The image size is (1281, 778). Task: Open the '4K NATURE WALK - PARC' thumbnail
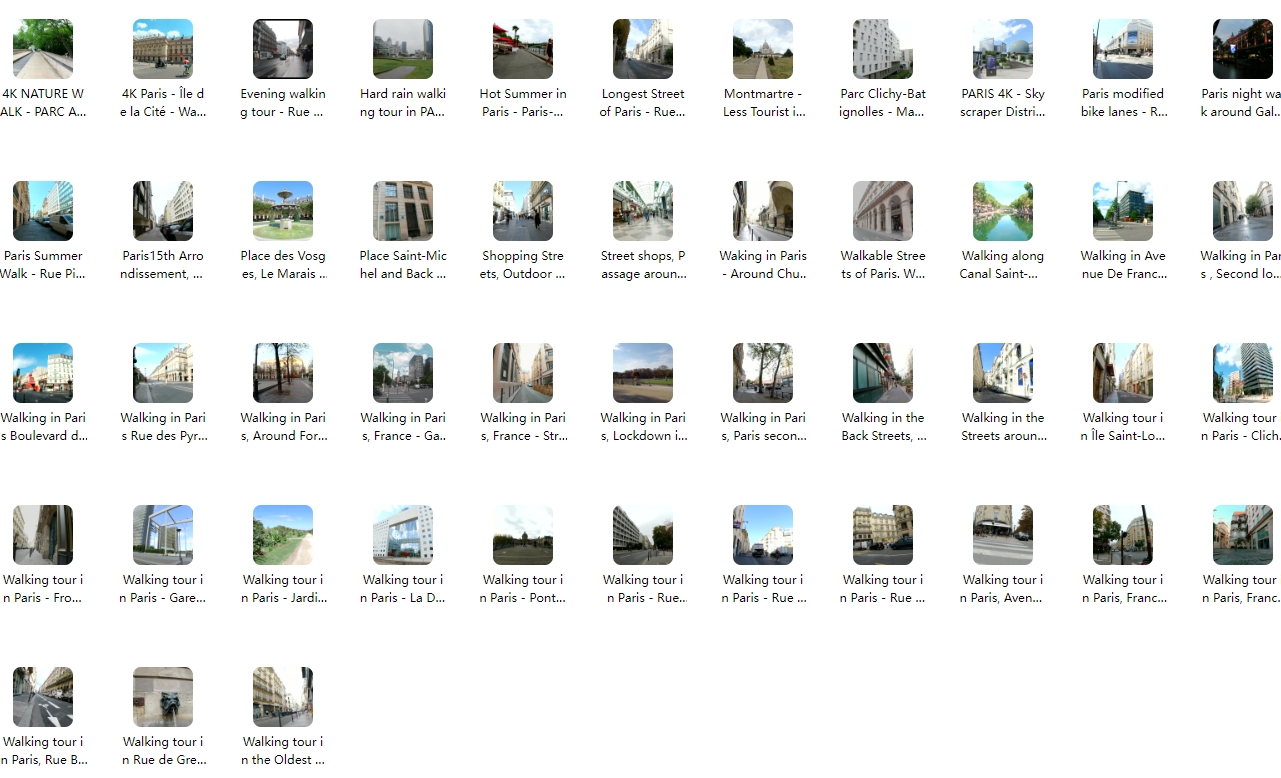coord(43,49)
